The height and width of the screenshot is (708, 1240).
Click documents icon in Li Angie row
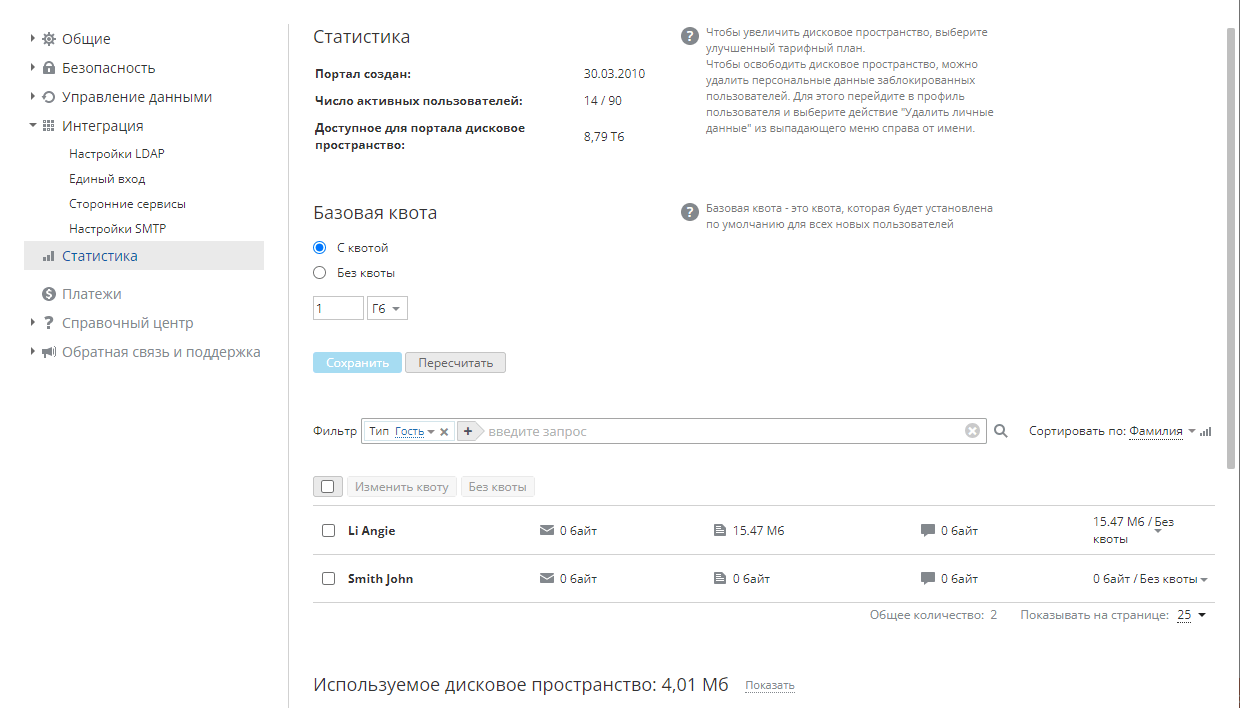tap(719, 530)
